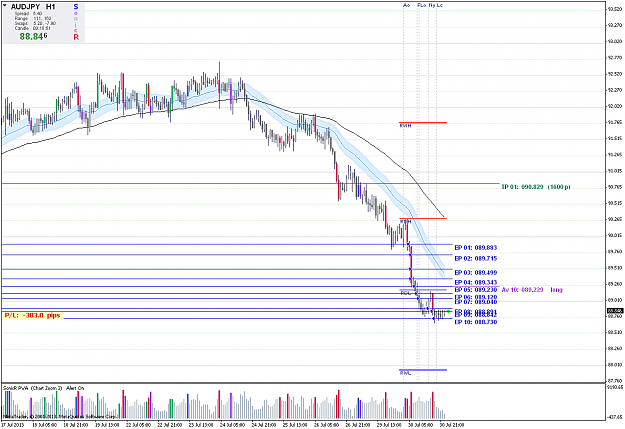Select the green TP 01 horizontal line
This screenshot has width=625, height=429.
pos(250,184)
